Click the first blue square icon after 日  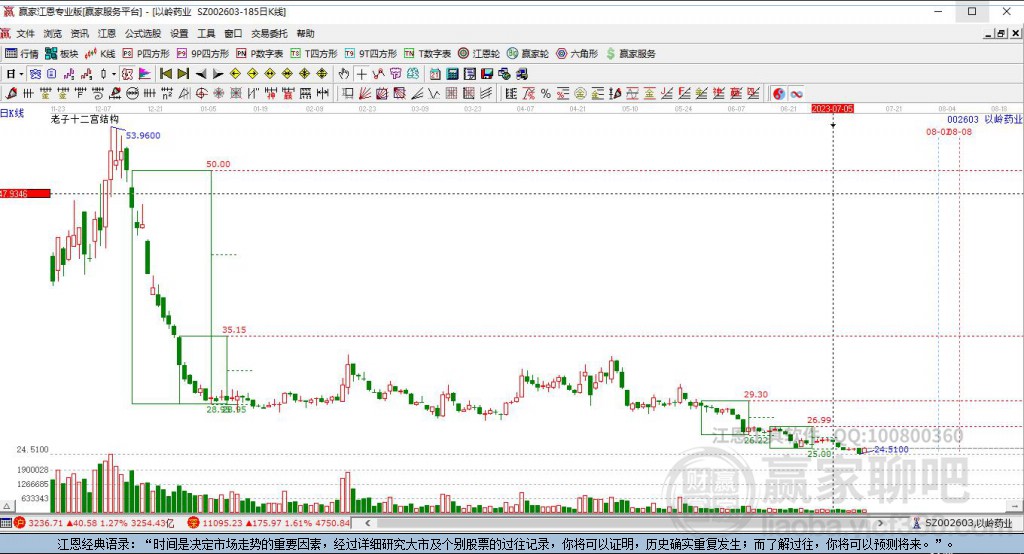coord(35,74)
